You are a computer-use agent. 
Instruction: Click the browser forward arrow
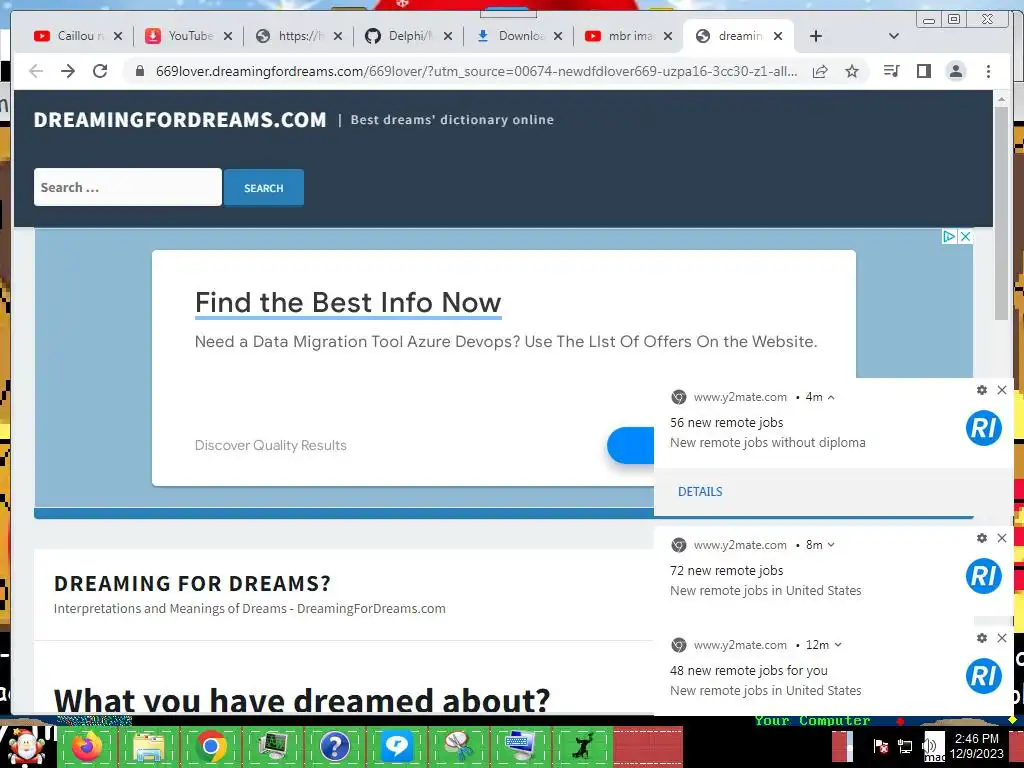[x=68, y=71]
